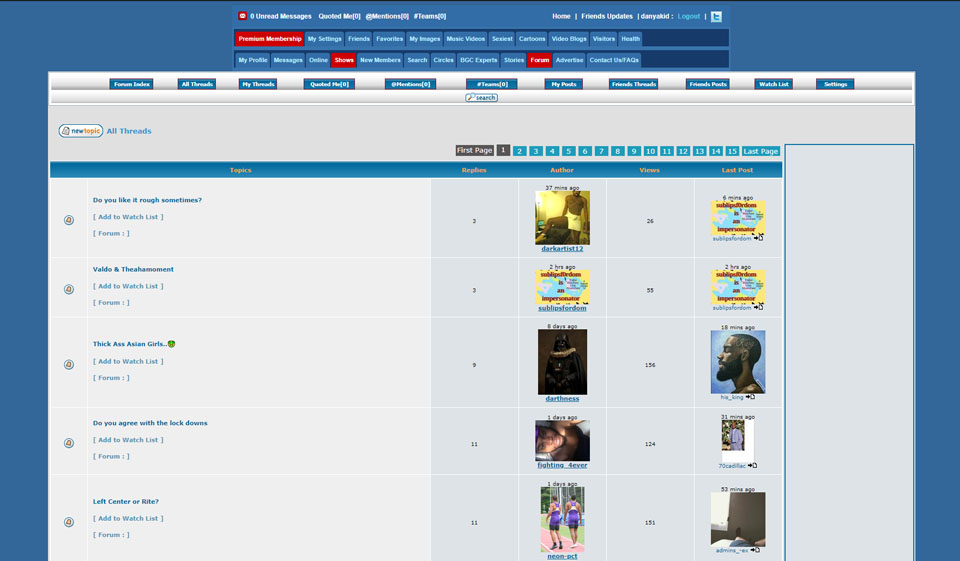Open the Twitter icon in header
The width and height of the screenshot is (960, 561).
tap(716, 17)
